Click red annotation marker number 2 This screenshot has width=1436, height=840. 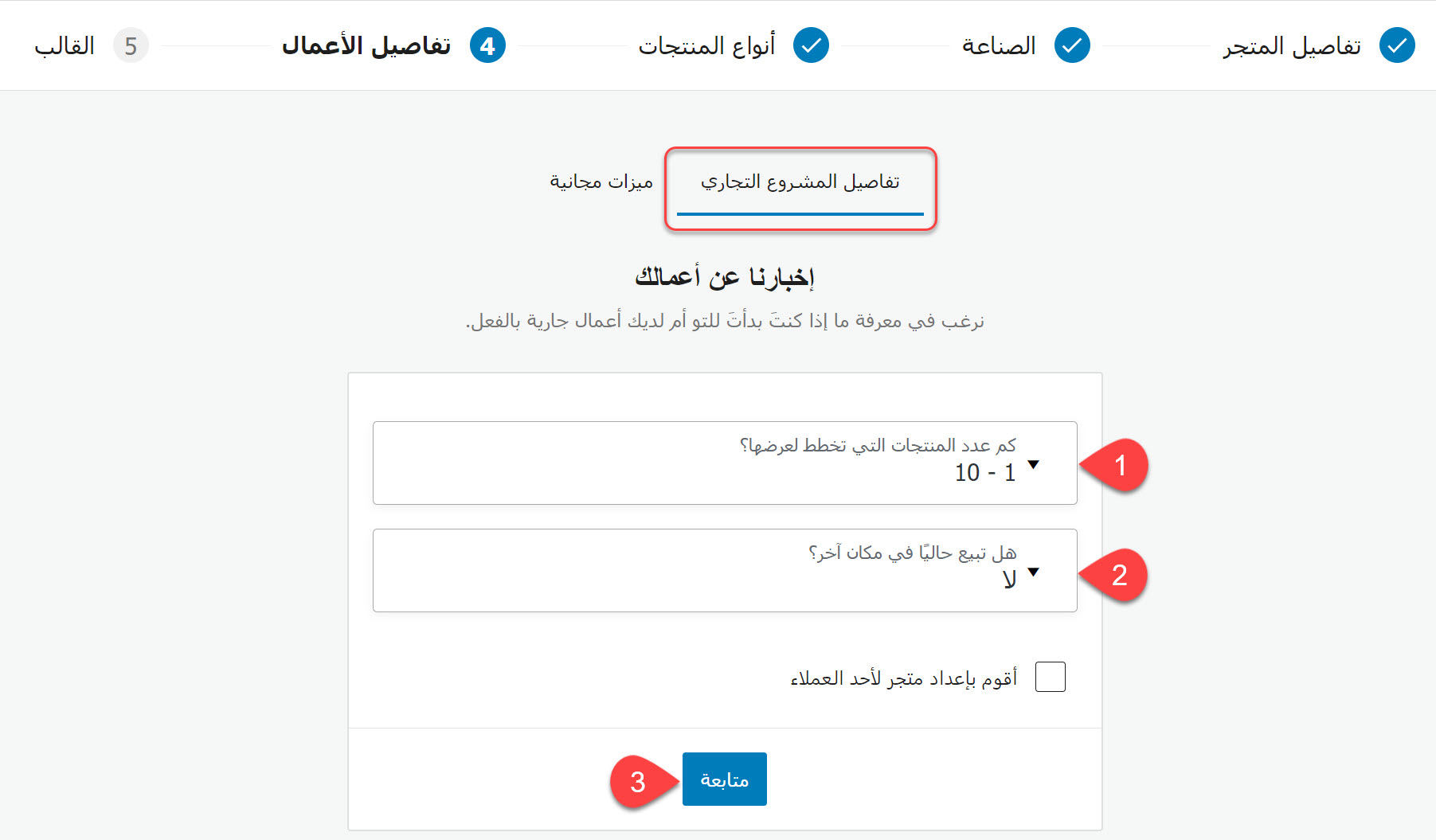(x=1119, y=574)
